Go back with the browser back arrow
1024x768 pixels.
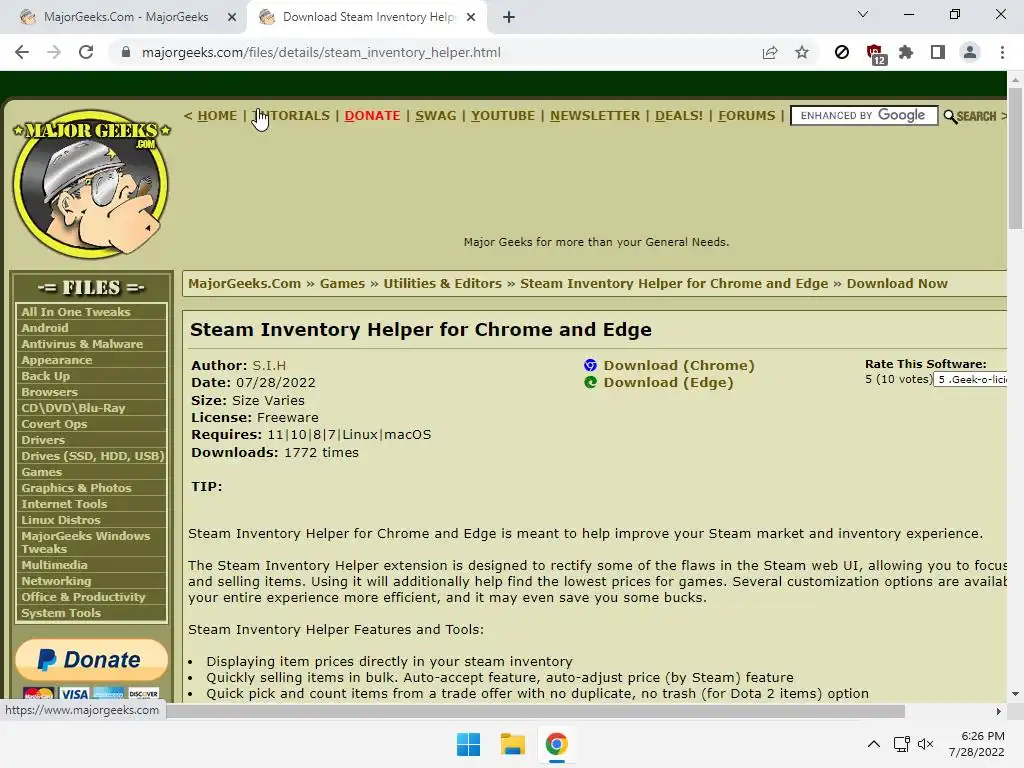tap(22, 52)
